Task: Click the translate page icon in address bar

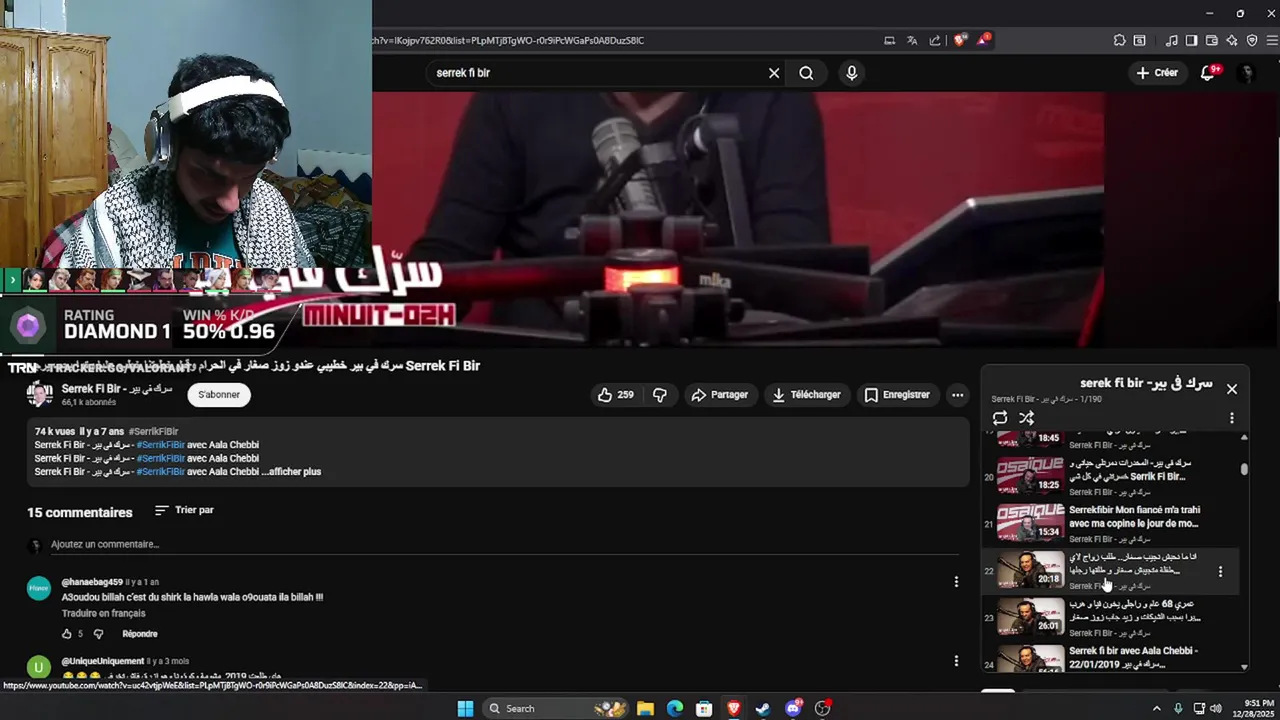Action: tap(912, 41)
